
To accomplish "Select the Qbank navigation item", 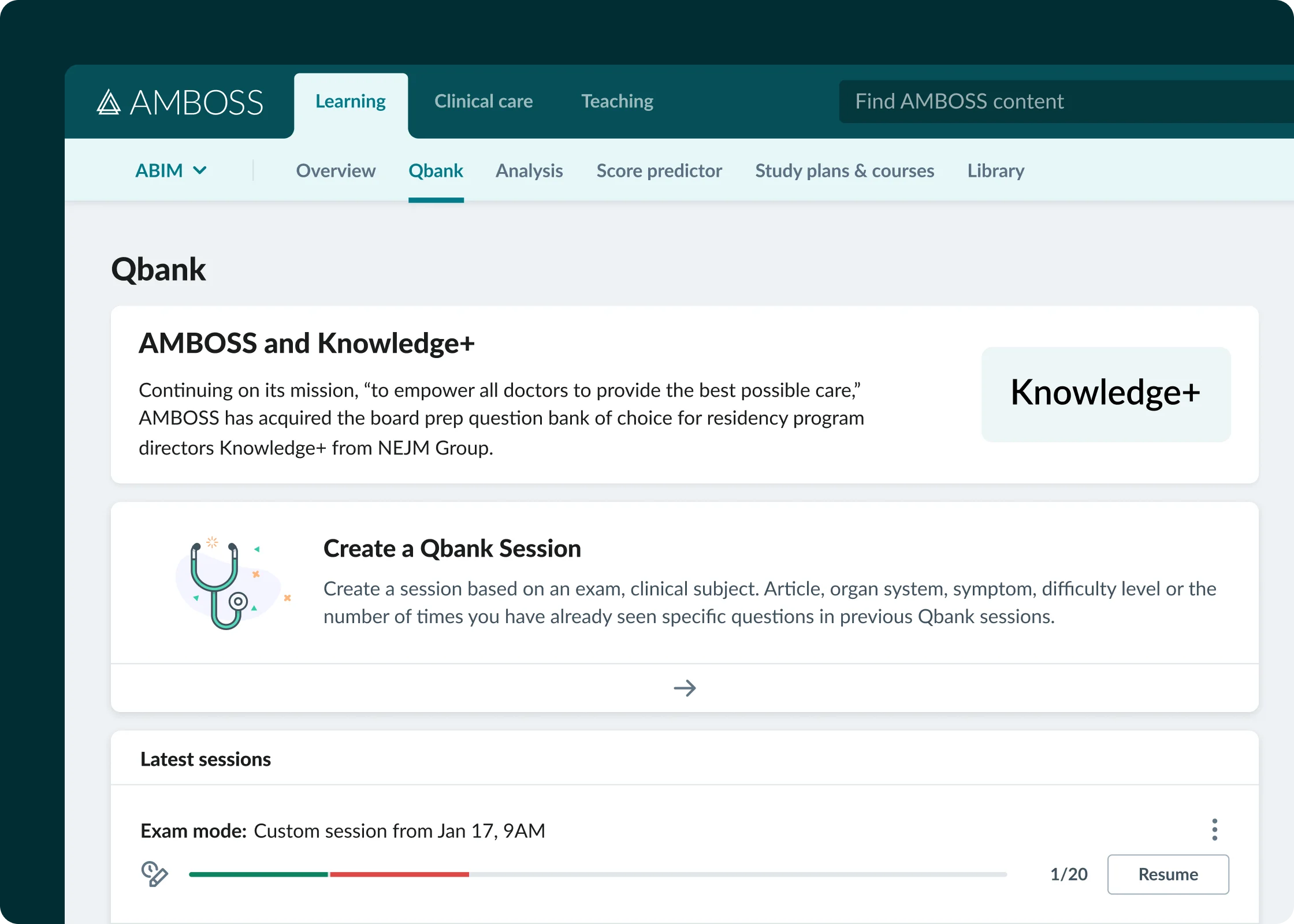I will [x=436, y=170].
